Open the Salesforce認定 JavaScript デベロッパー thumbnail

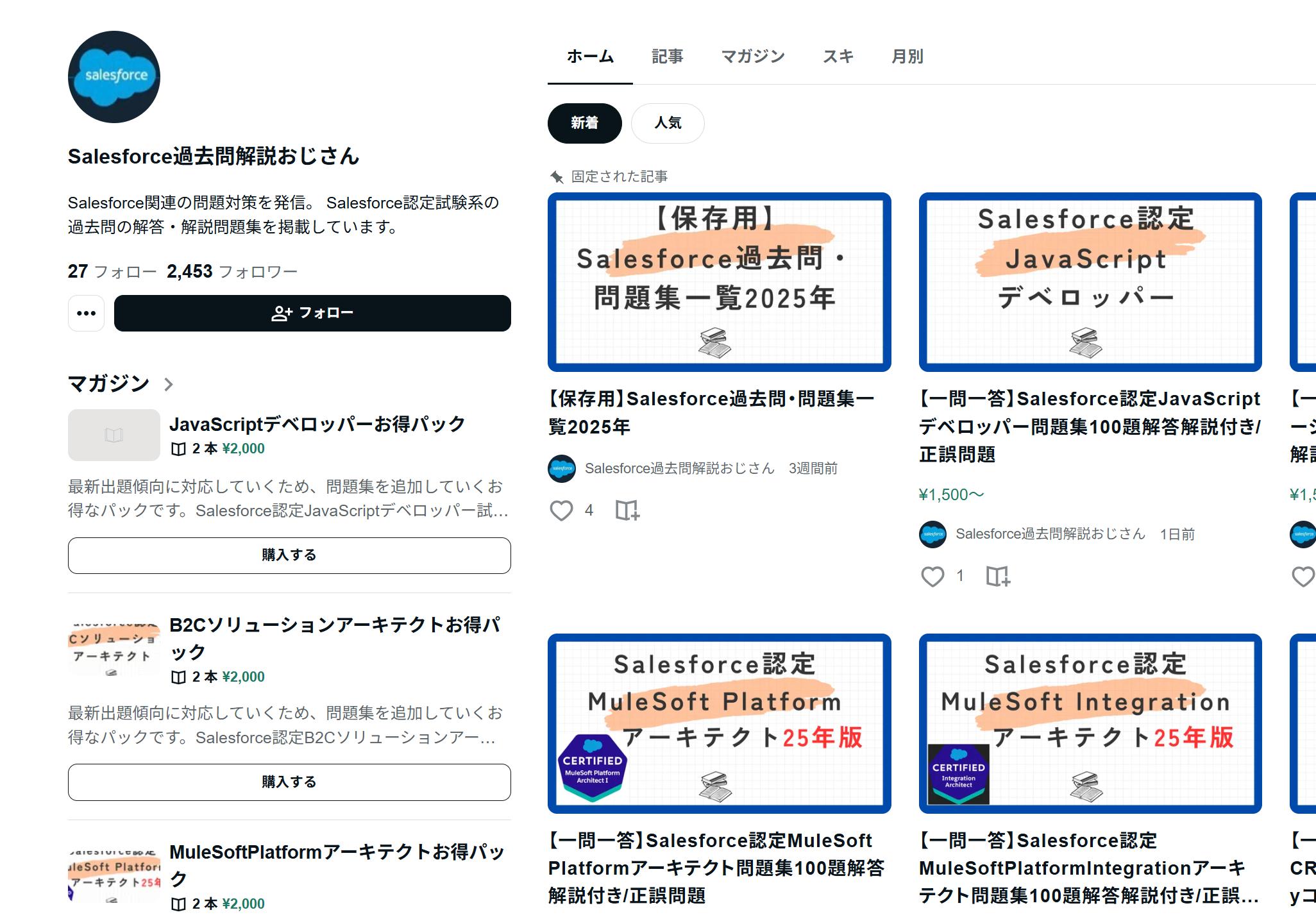point(1090,282)
